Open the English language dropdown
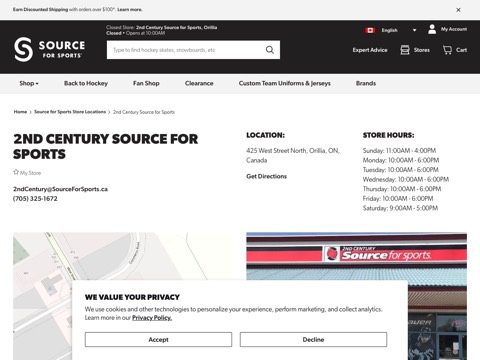Image resolution: width=480 pixels, height=360 pixels. pyautogui.click(x=399, y=30)
